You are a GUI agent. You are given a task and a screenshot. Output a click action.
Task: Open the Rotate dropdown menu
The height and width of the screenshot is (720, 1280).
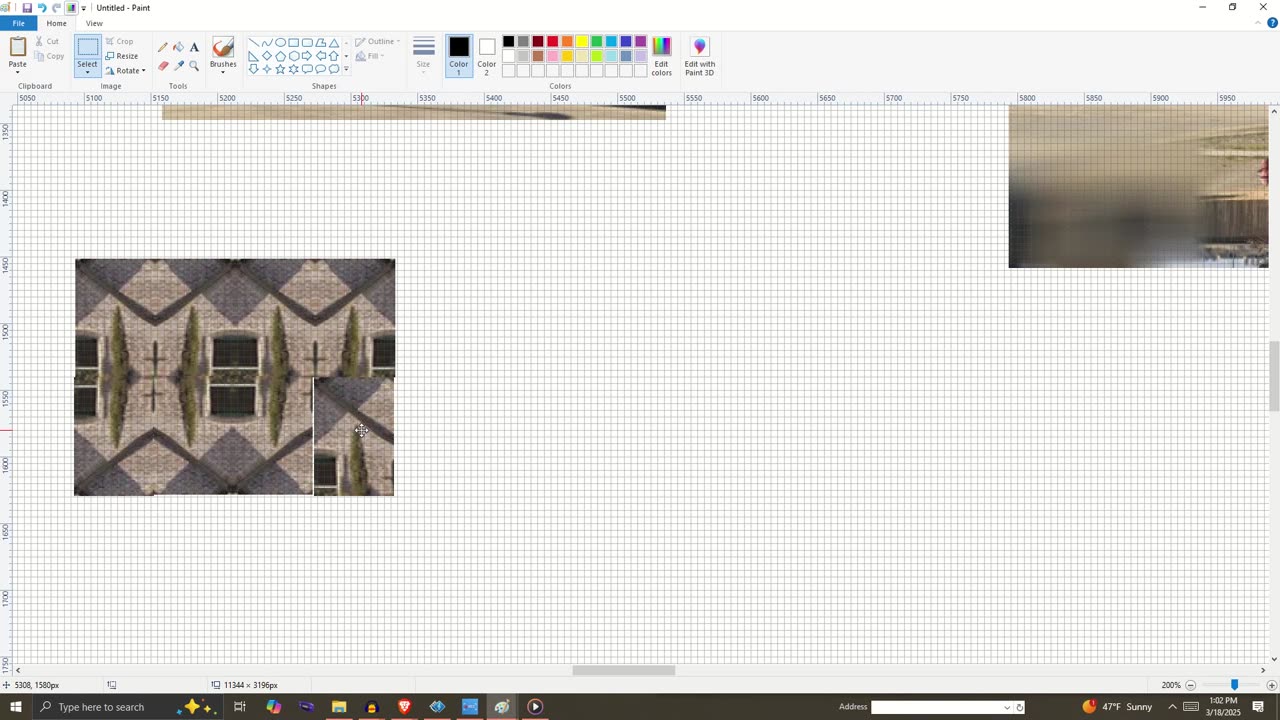coord(125,70)
